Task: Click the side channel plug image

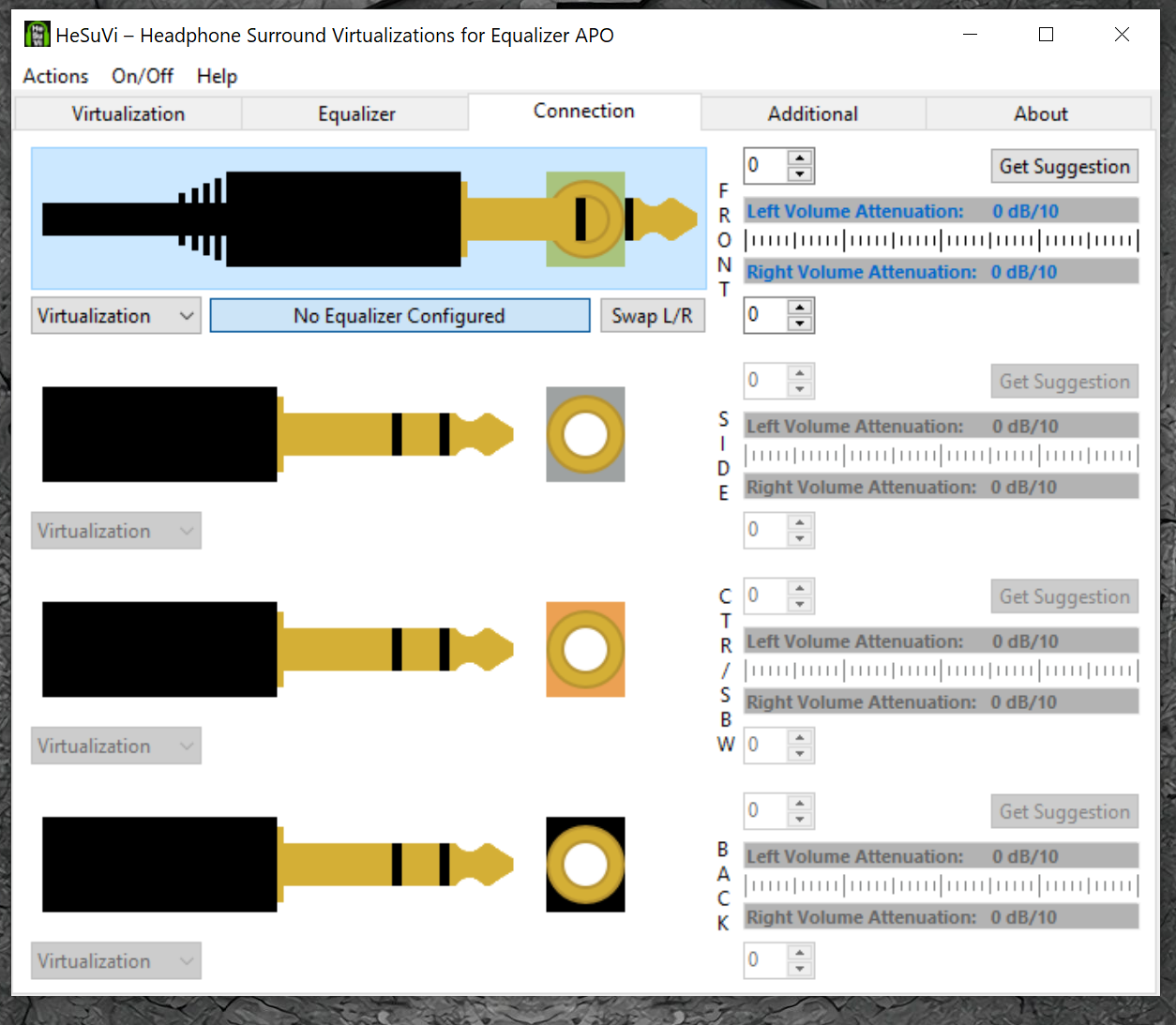Action: click(278, 434)
